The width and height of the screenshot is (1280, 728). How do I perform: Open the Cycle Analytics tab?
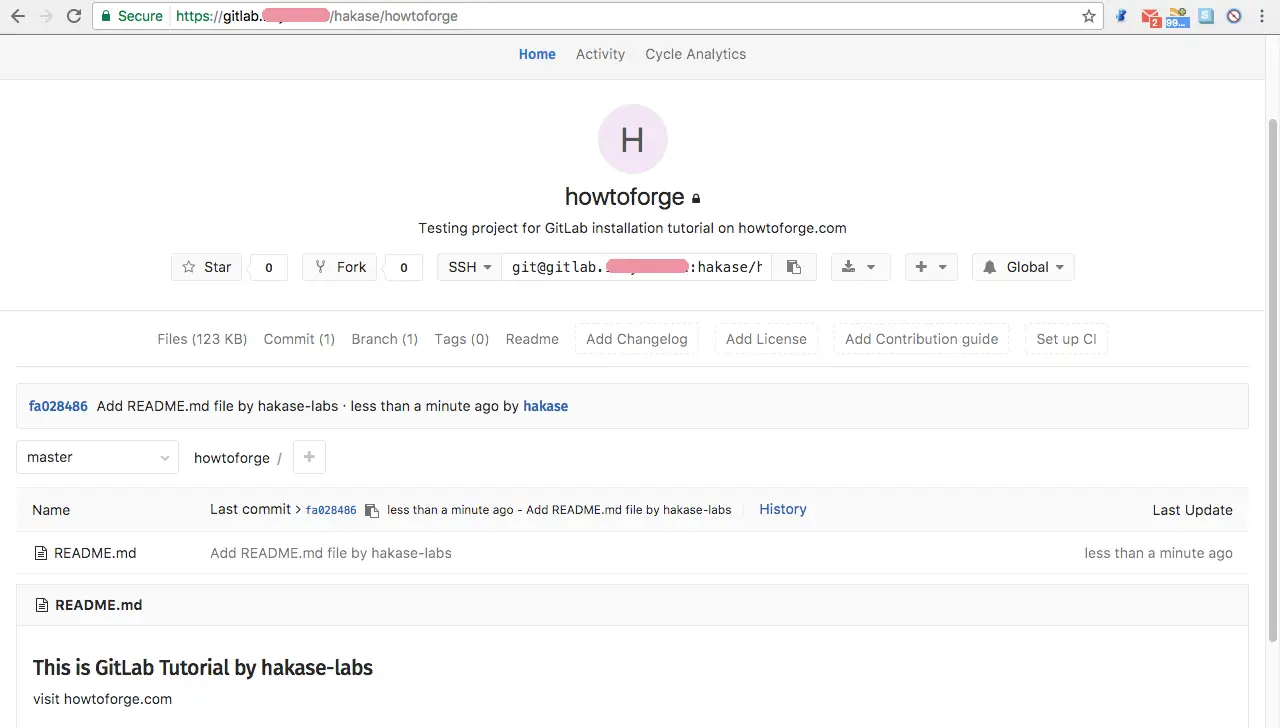[x=696, y=54]
